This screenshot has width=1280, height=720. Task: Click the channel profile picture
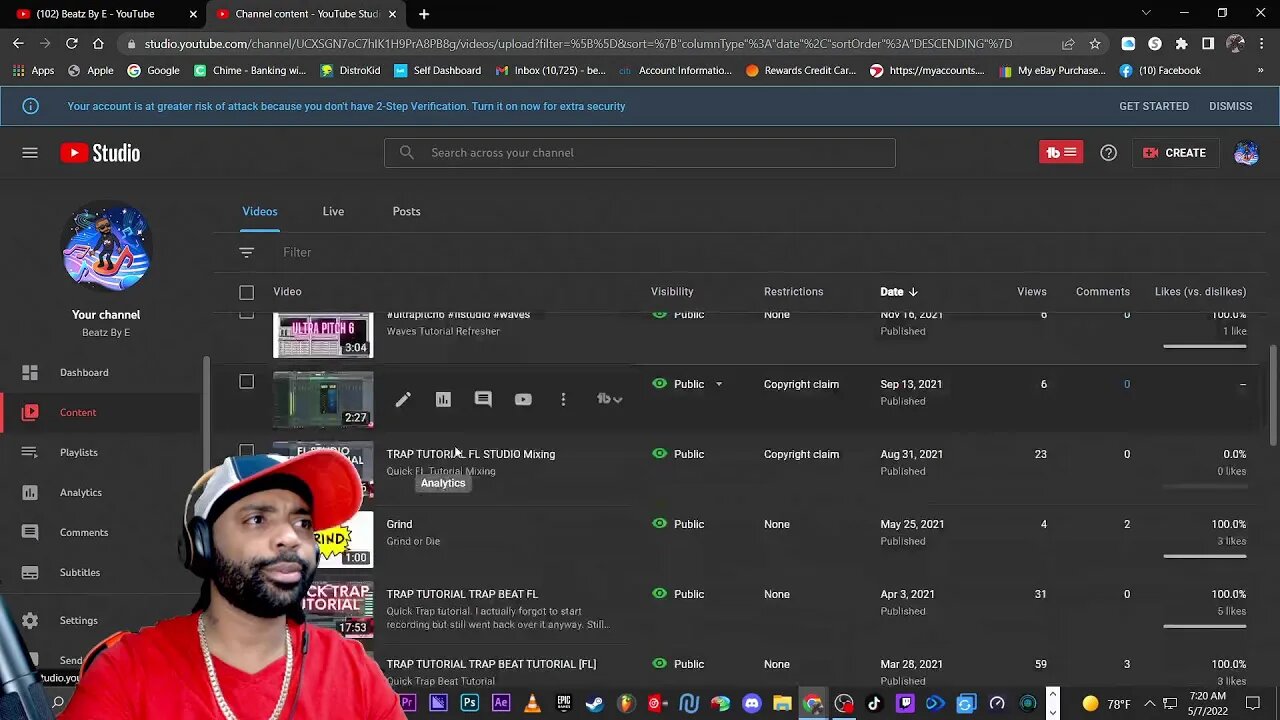(106, 246)
